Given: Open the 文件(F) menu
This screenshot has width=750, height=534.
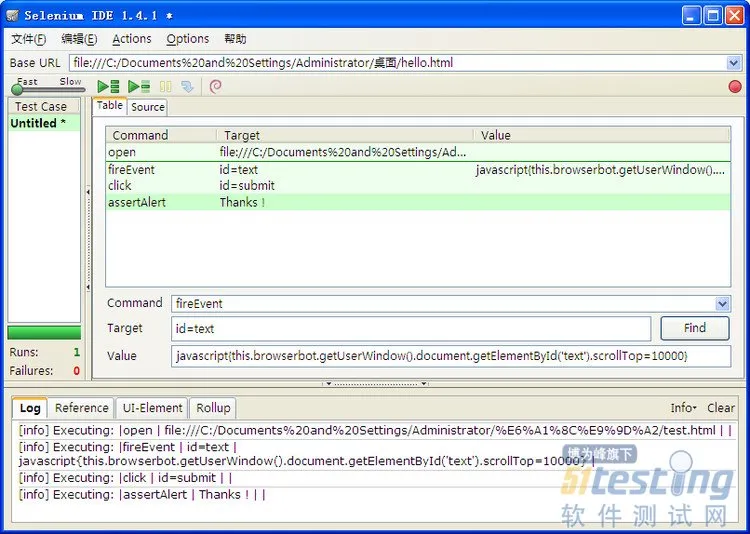Looking at the screenshot, I should pyautogui.click(x=29, y=39).
